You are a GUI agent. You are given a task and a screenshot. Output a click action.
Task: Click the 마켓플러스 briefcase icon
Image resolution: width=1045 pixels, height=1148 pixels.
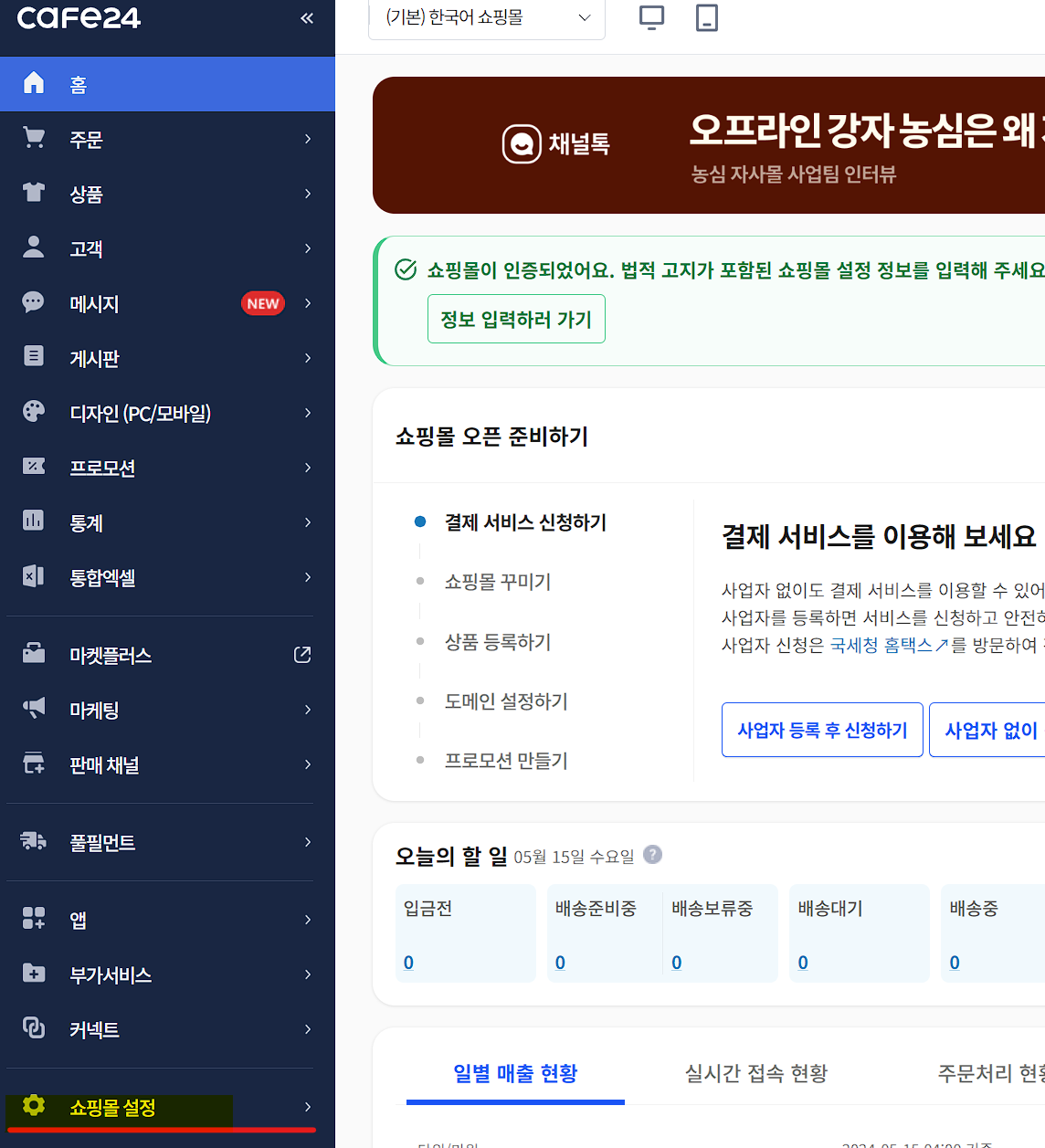(x=34, y=654)
